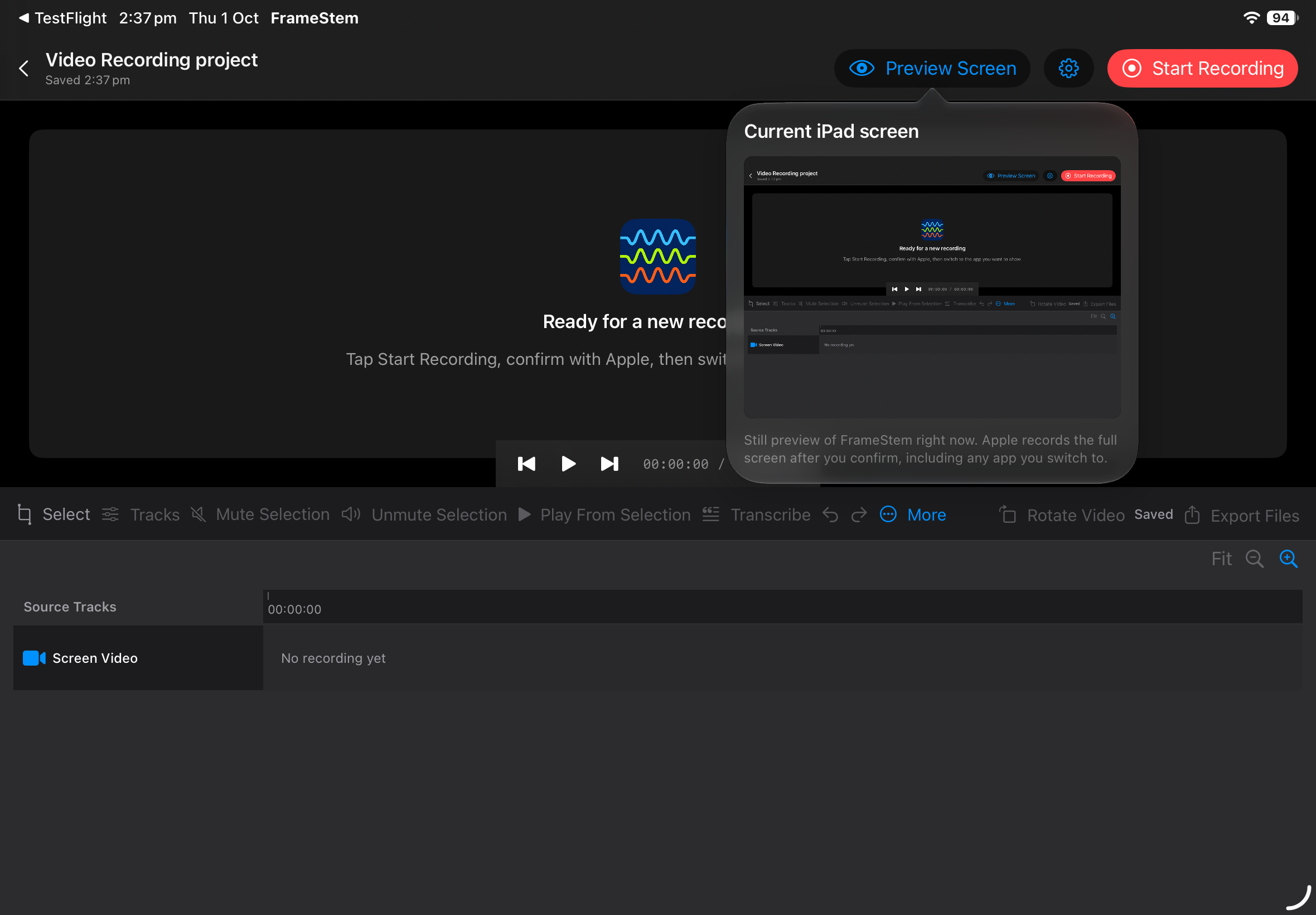The height and width of the screenshot is (915, 1316).
Task: Click the Current iPad screen heading
Action: tap(831, 131)
